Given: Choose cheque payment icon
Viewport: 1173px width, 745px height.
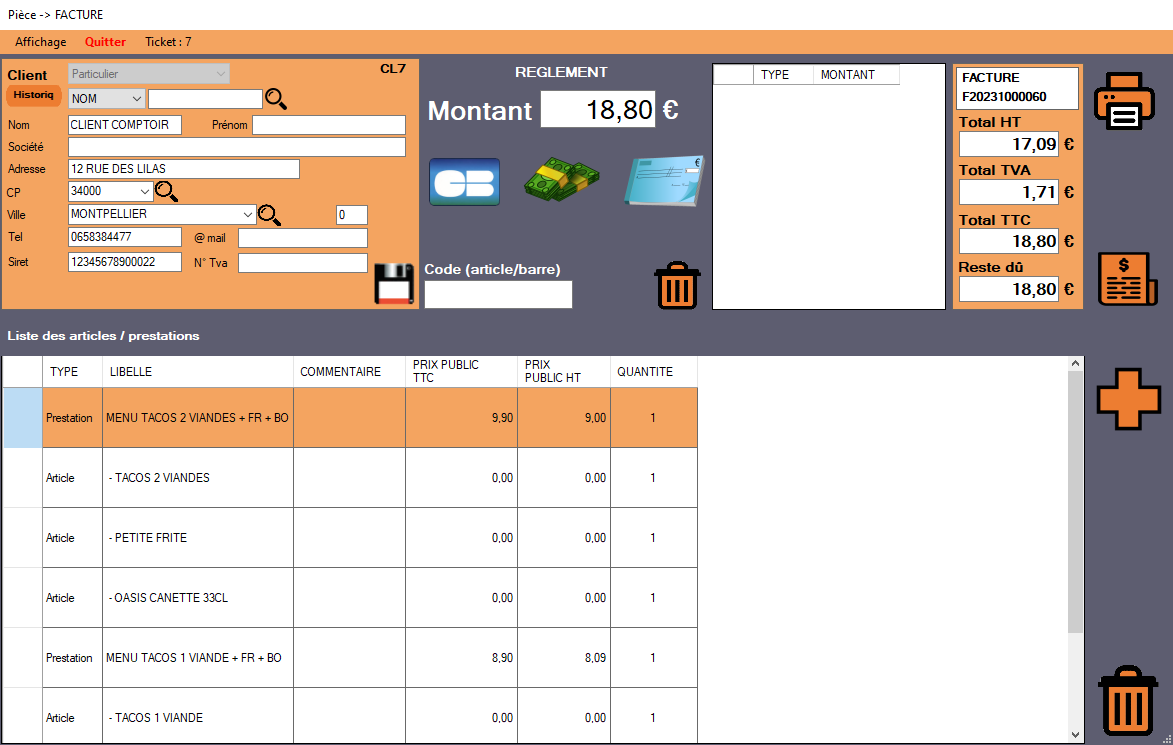Looking at the screenshot, I should 664,181.
